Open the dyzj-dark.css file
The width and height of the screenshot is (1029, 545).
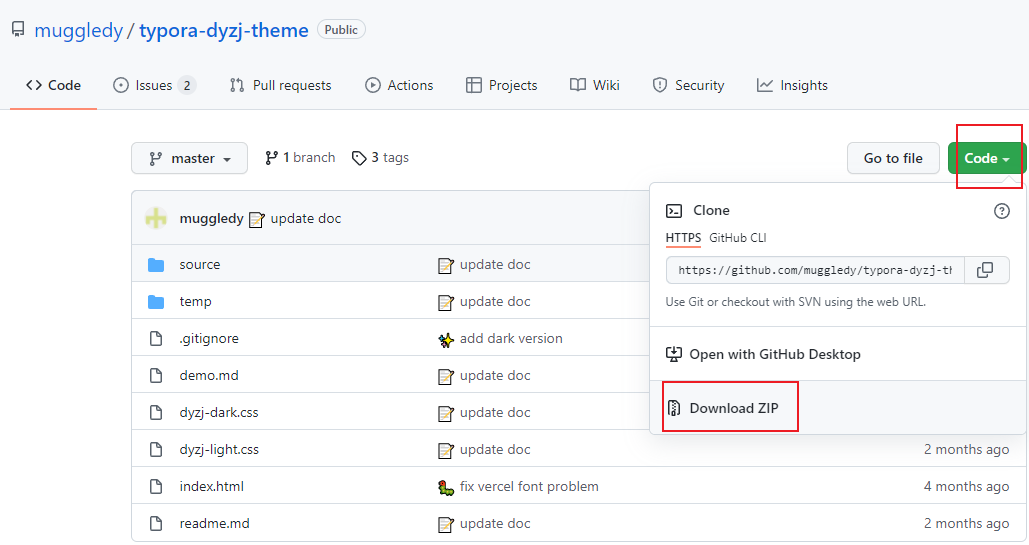click(219, 413)
